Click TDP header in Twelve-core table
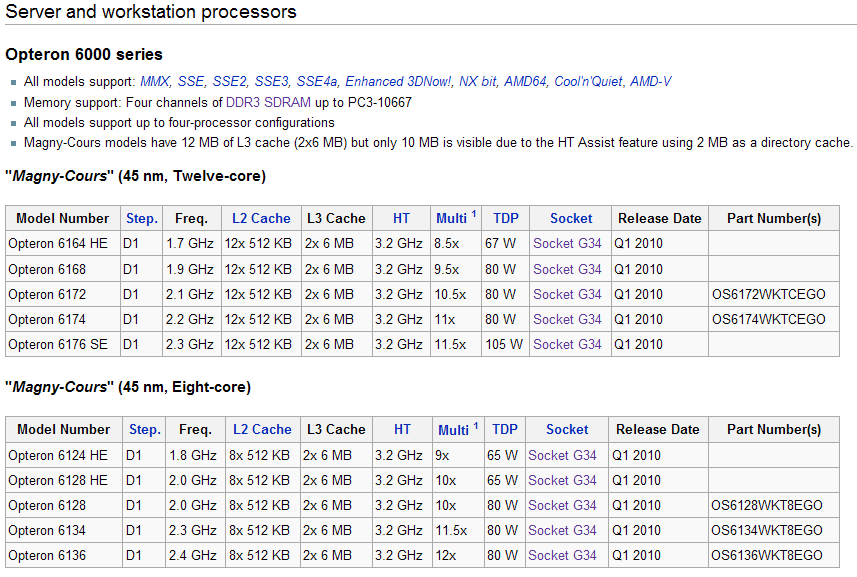This screenshot has width=857, height=577. (506, 219)
